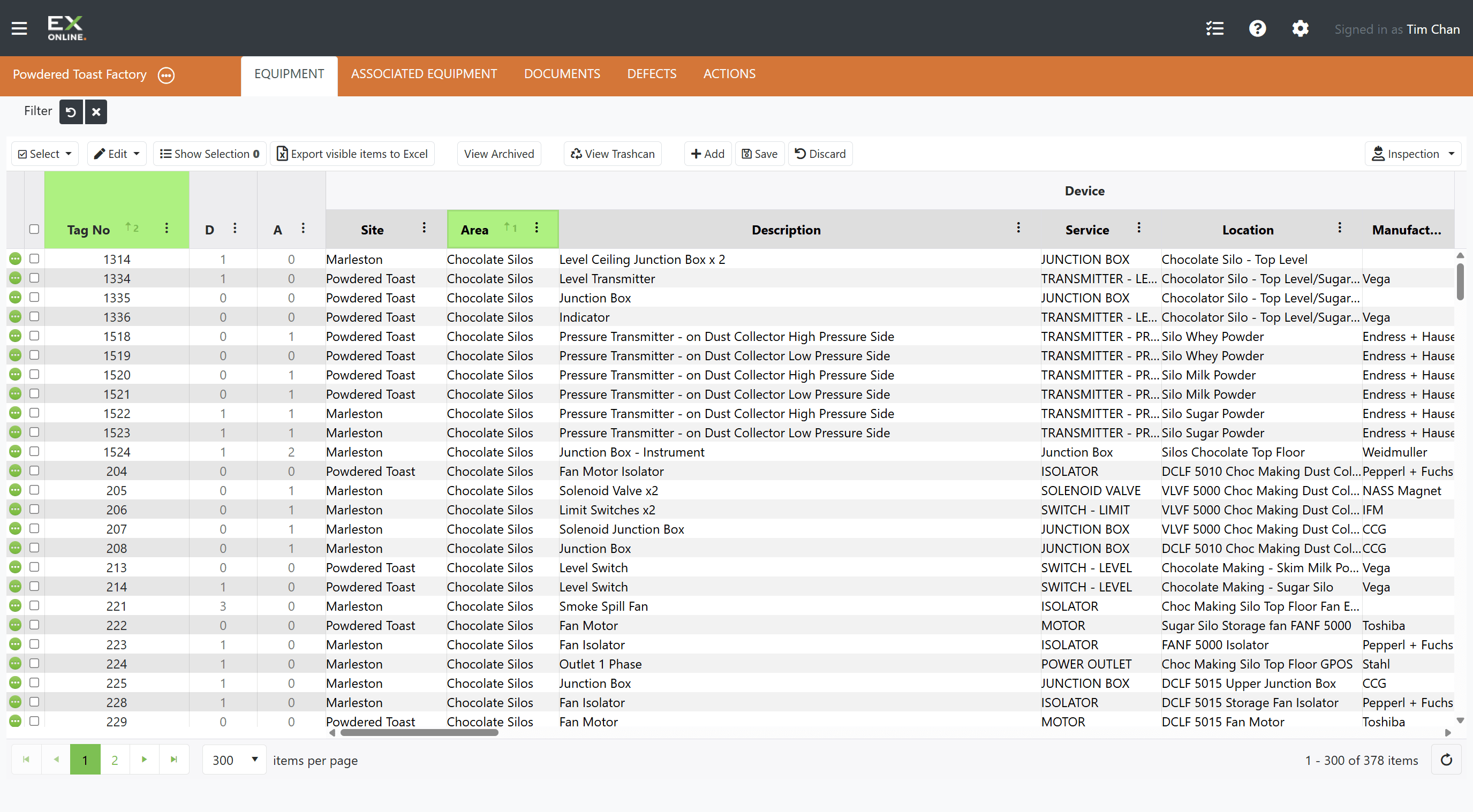Open Site column menu dots
Viewport: 1473px width, 812px height.
coord(424,227)
